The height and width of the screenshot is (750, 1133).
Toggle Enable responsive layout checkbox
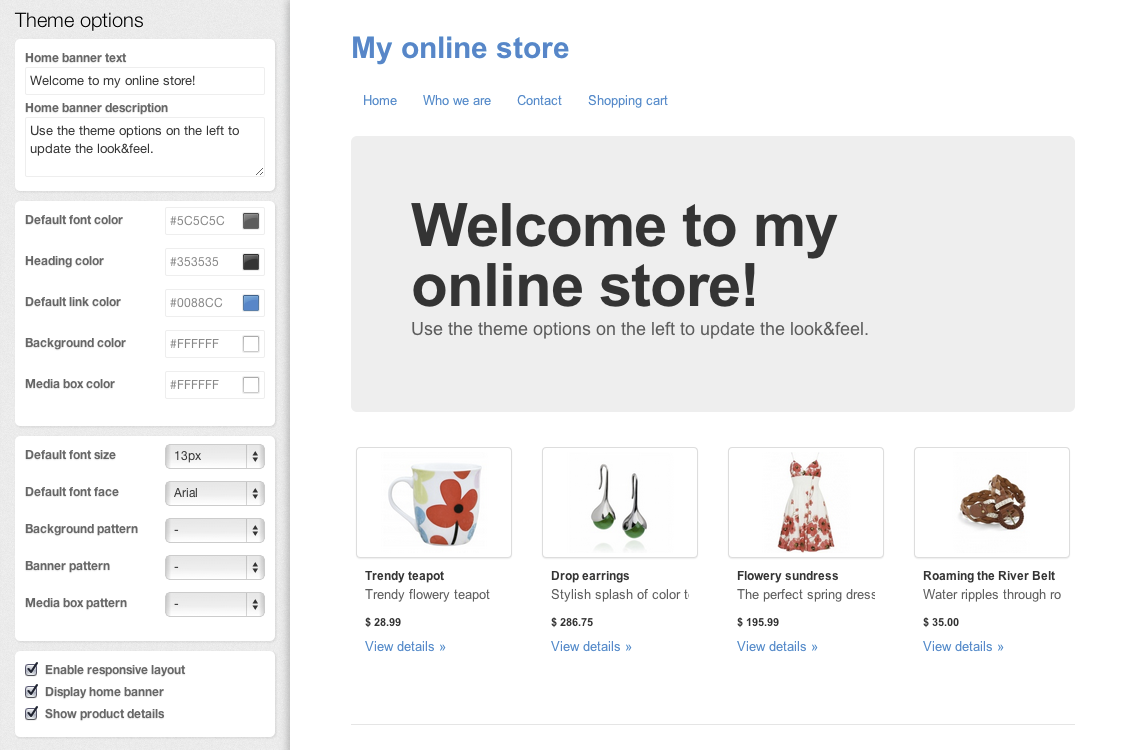coord(32,669)
